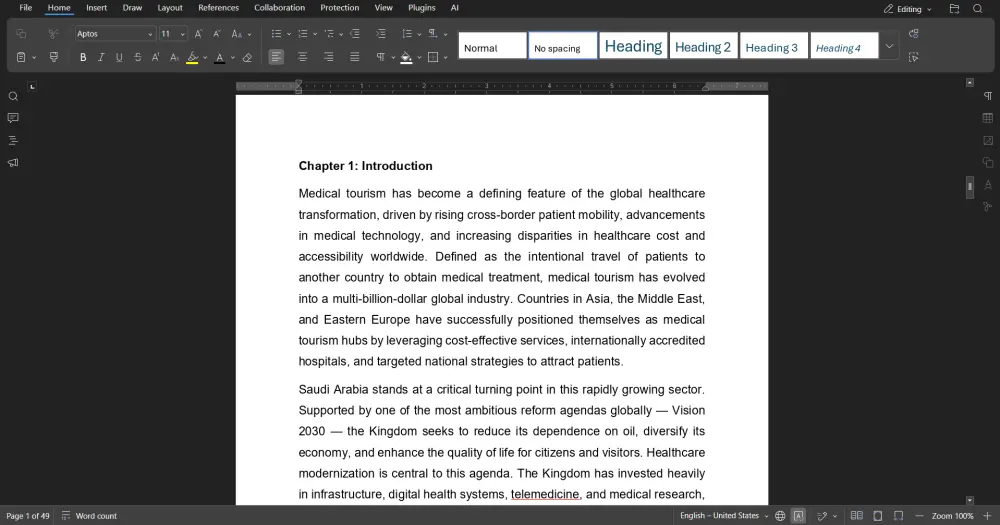Open the Multilevel list dropdown arrow
The width and height of the screenshot is (1000, 525).
(341, 34)
